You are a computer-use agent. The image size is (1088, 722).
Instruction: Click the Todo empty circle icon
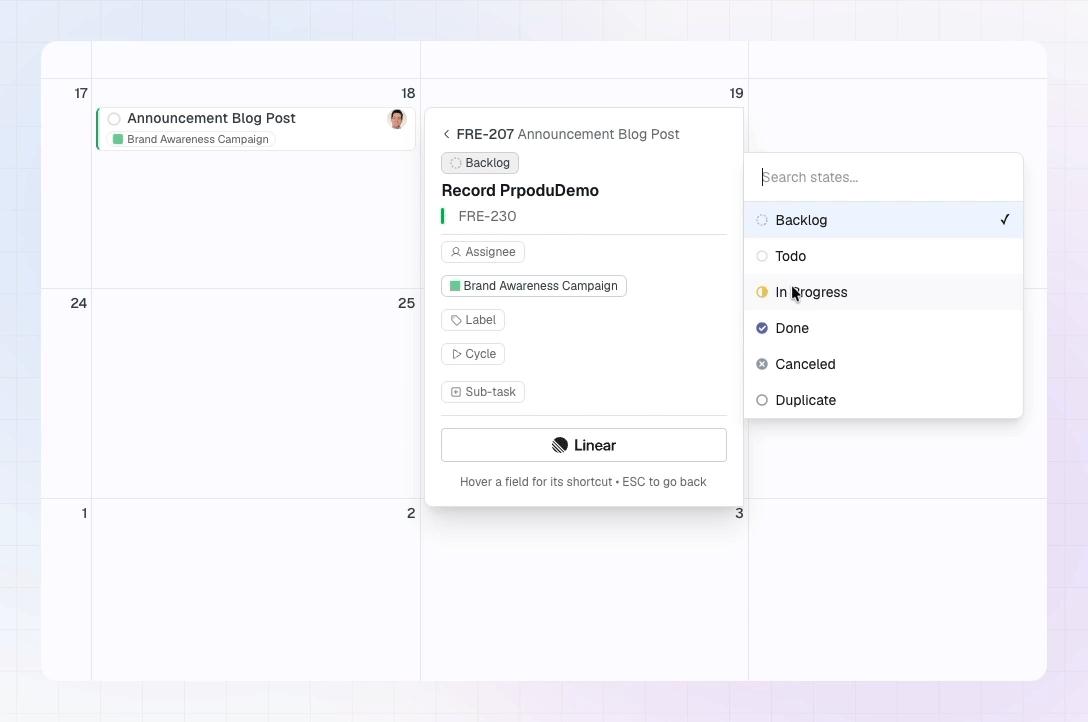(762, 256)
